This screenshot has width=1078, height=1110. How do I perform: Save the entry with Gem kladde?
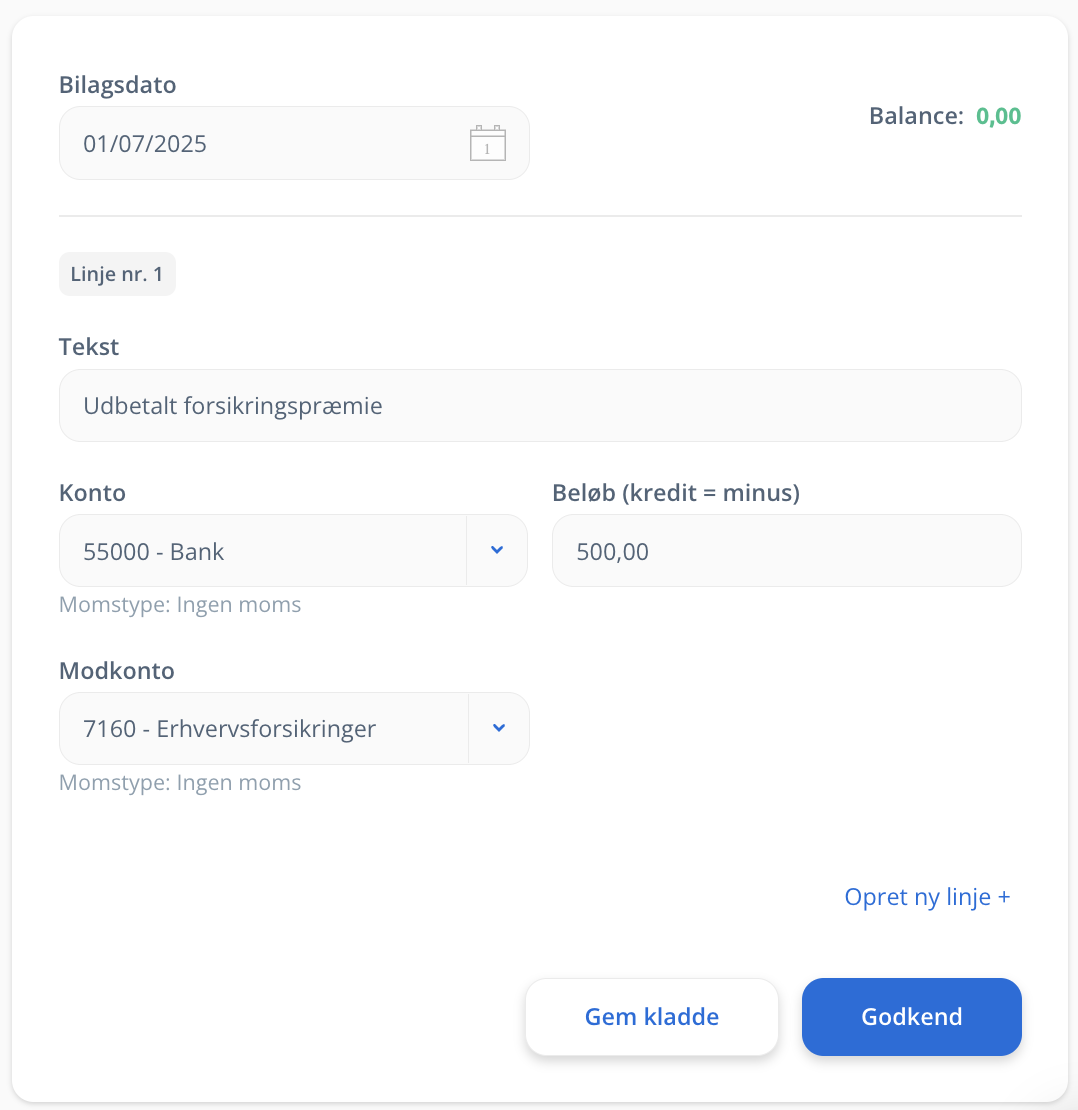tap(652, 1017)
